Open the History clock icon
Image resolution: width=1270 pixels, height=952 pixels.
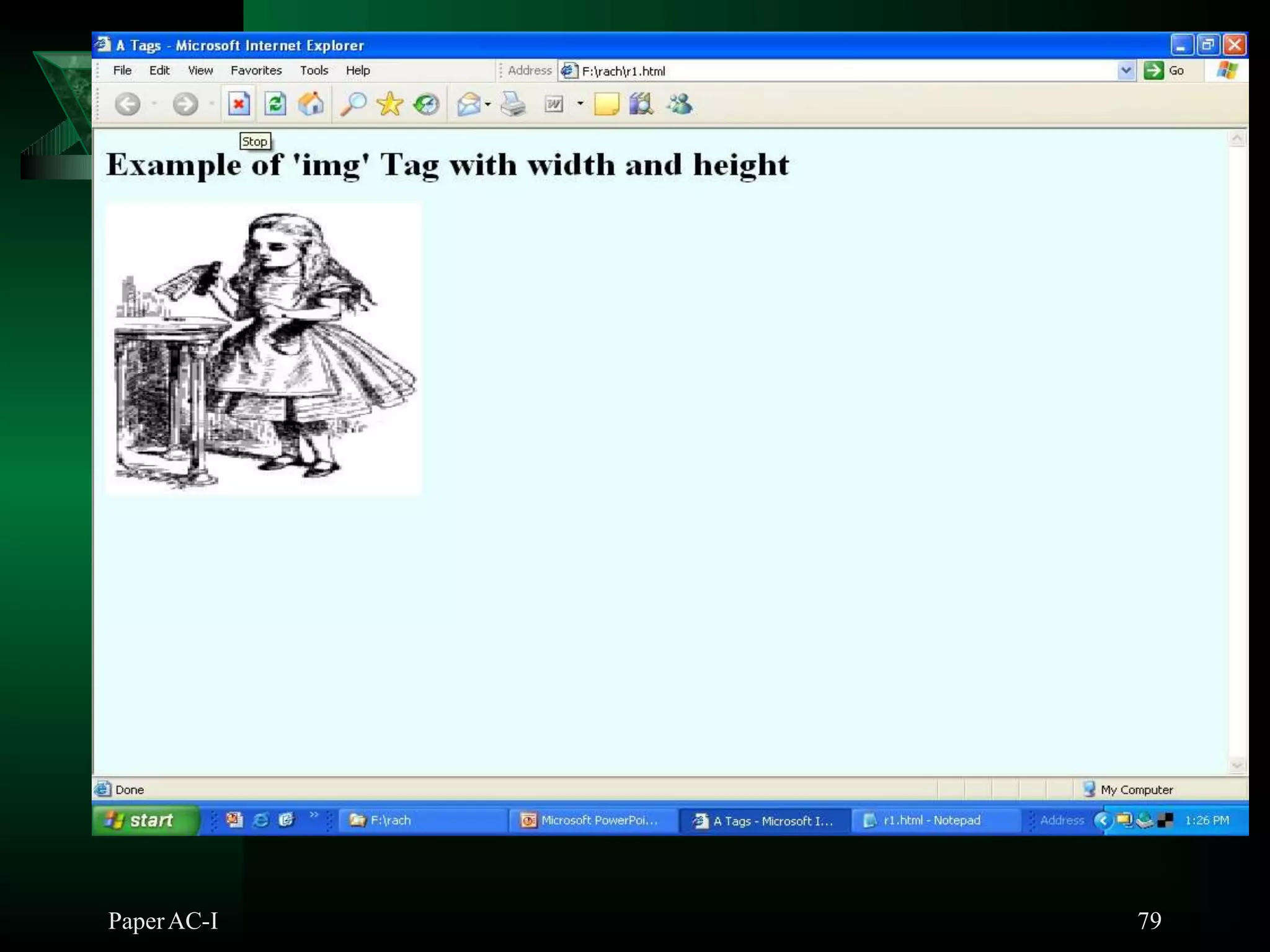(x=426, y=104)
